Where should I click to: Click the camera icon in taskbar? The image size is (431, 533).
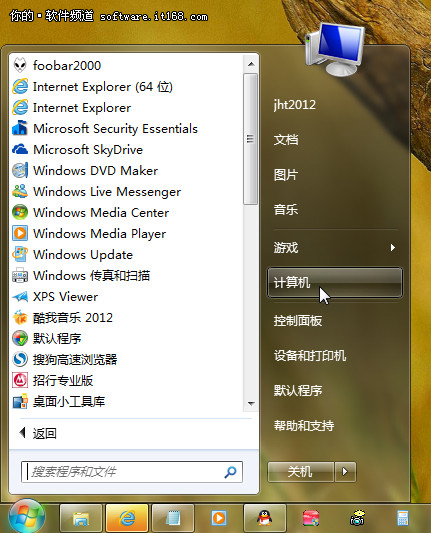click(x=357, y=518)
